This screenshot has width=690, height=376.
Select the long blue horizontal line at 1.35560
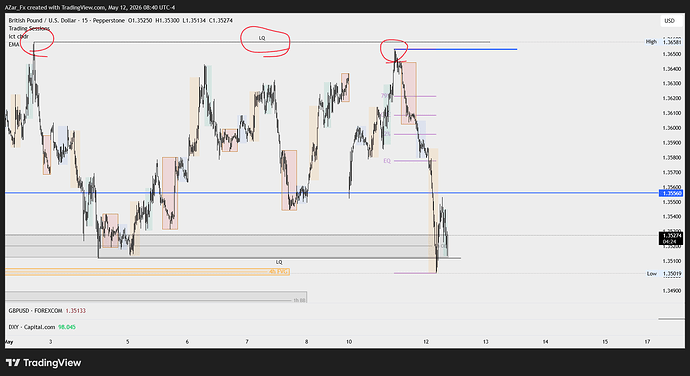coord(332,193)
